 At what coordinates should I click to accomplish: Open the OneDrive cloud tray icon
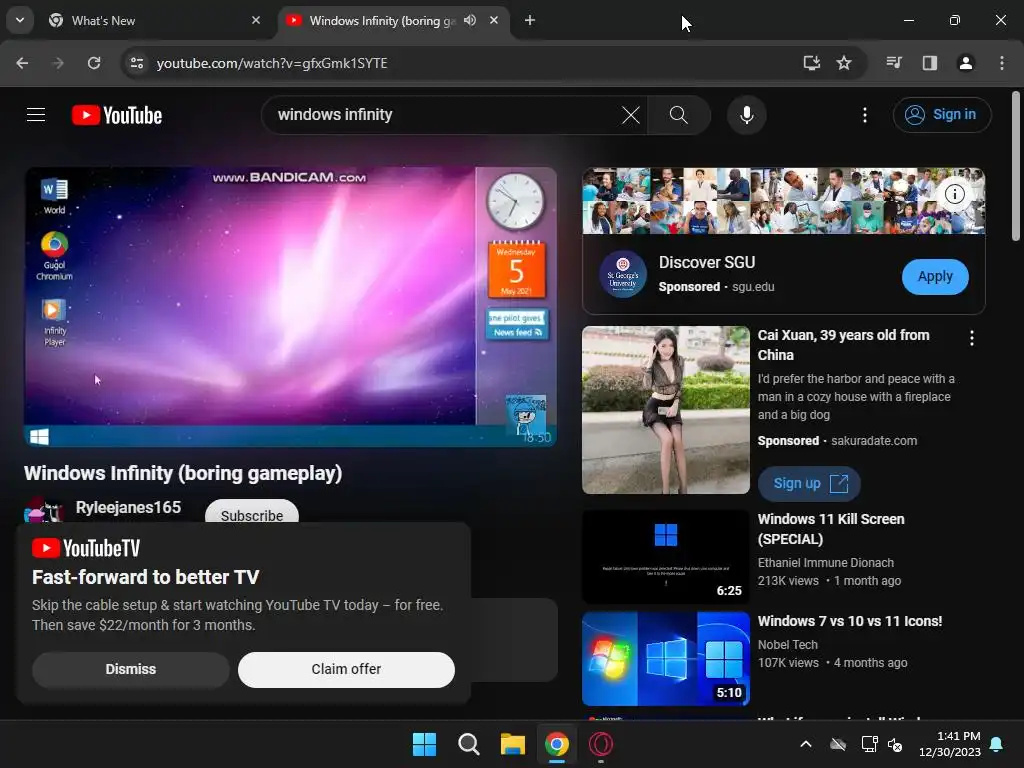838,744
